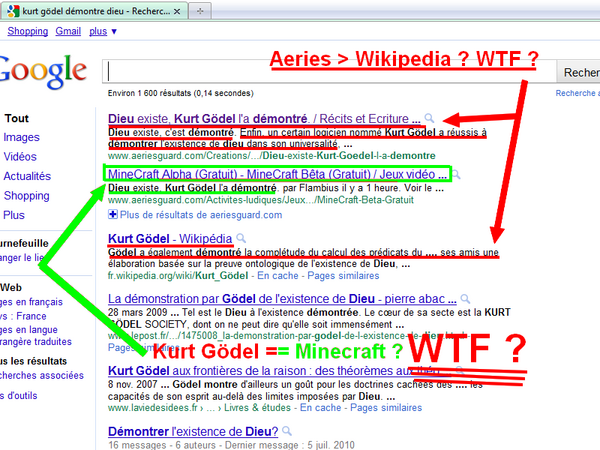This screenshot has width=600, height=450.
Task: Click the magnifier preview icon beside Dieu existe result
Action: pyautogui.click(x=429, y=118)
